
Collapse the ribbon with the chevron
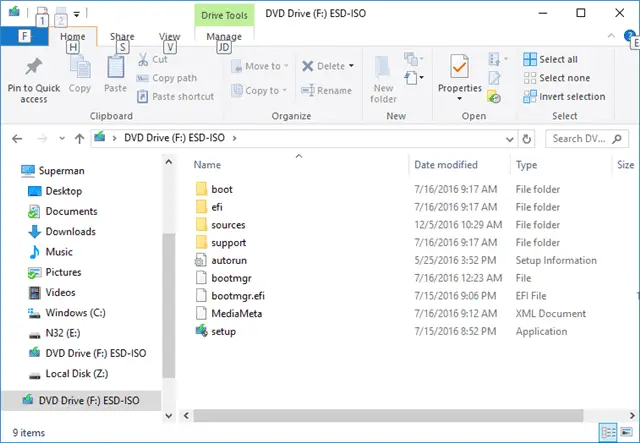pyautogui.click(x=611, y=36)
